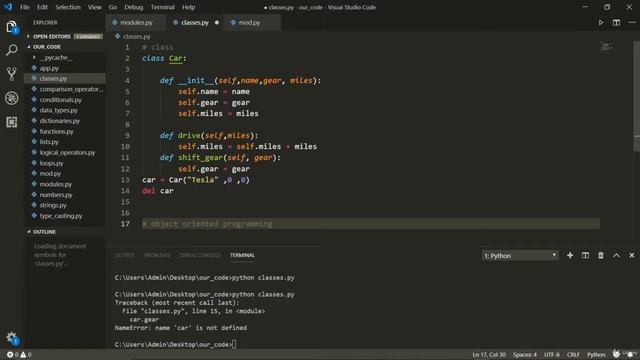
Task: Click the editor minimap preview
Action: click(606, 47)
